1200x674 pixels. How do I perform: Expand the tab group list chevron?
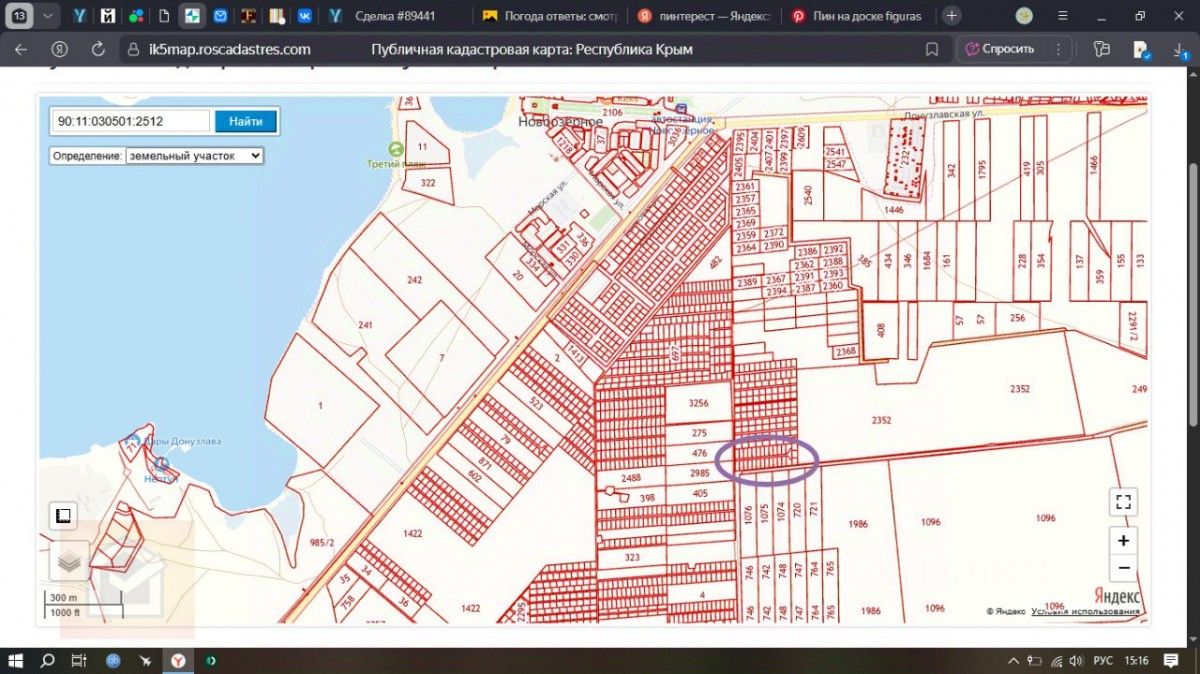(48, 16)
